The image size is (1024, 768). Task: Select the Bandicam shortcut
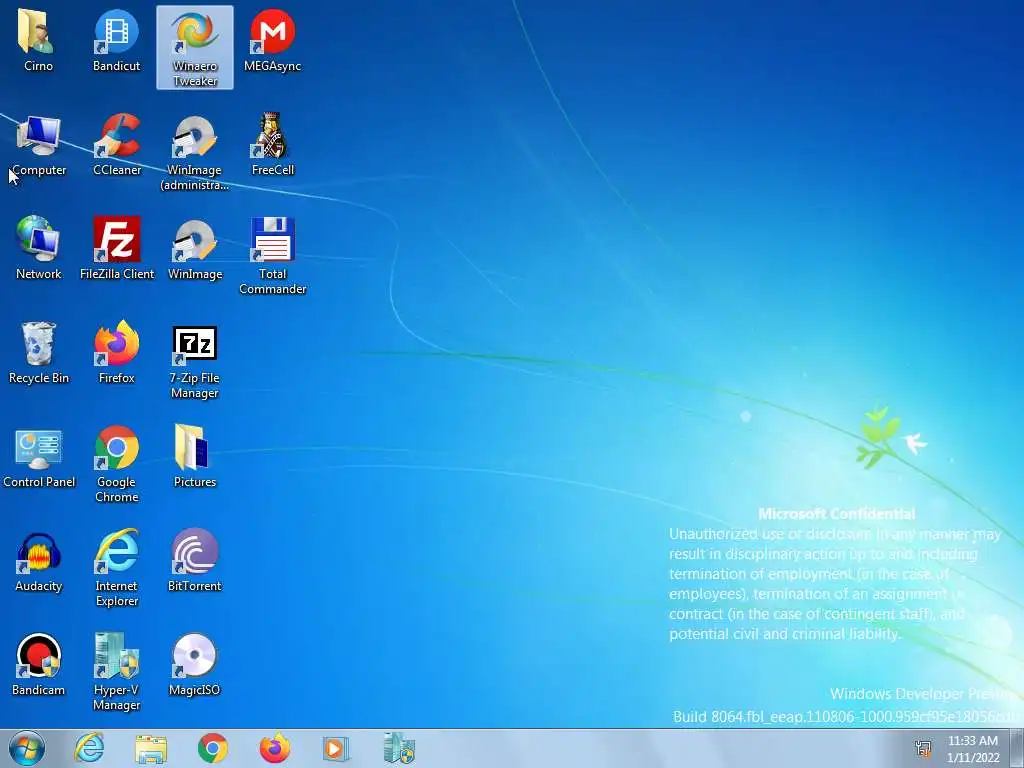coord(39,665)
